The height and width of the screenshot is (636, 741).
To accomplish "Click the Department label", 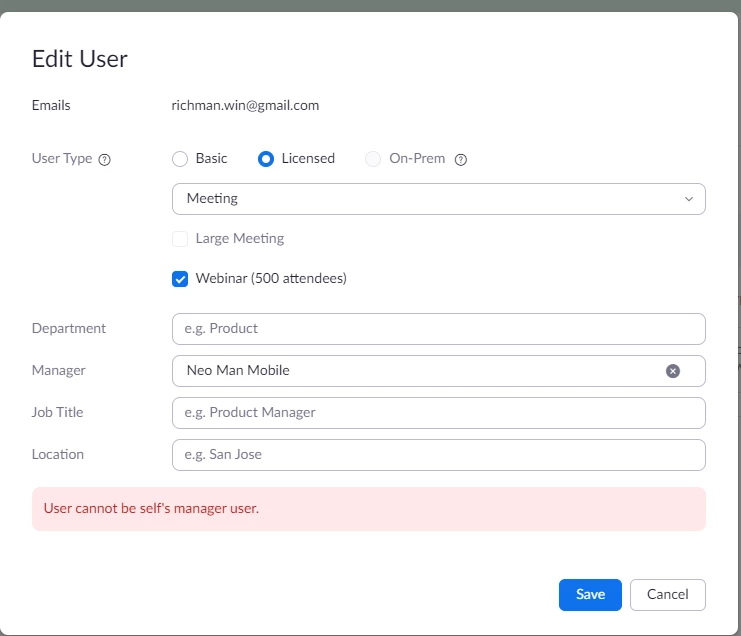I will click(69, 328).
